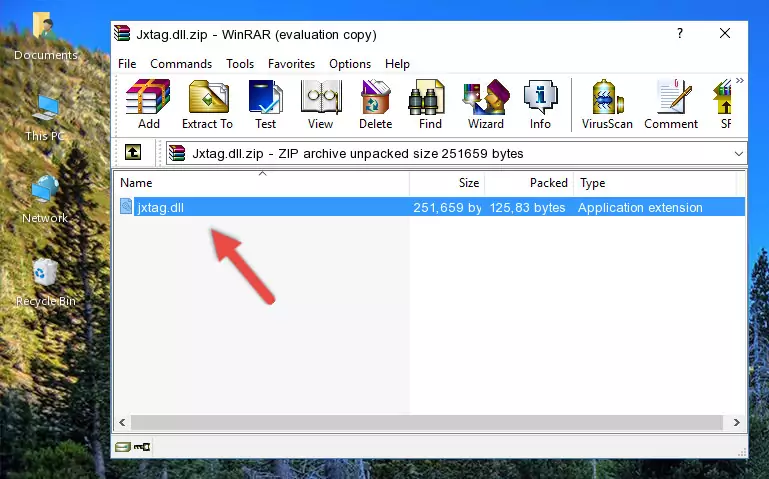The height and width of the screenshot is (479, 769).
Task: Click the WinRAR title bar icon
Action: point(122,33)
